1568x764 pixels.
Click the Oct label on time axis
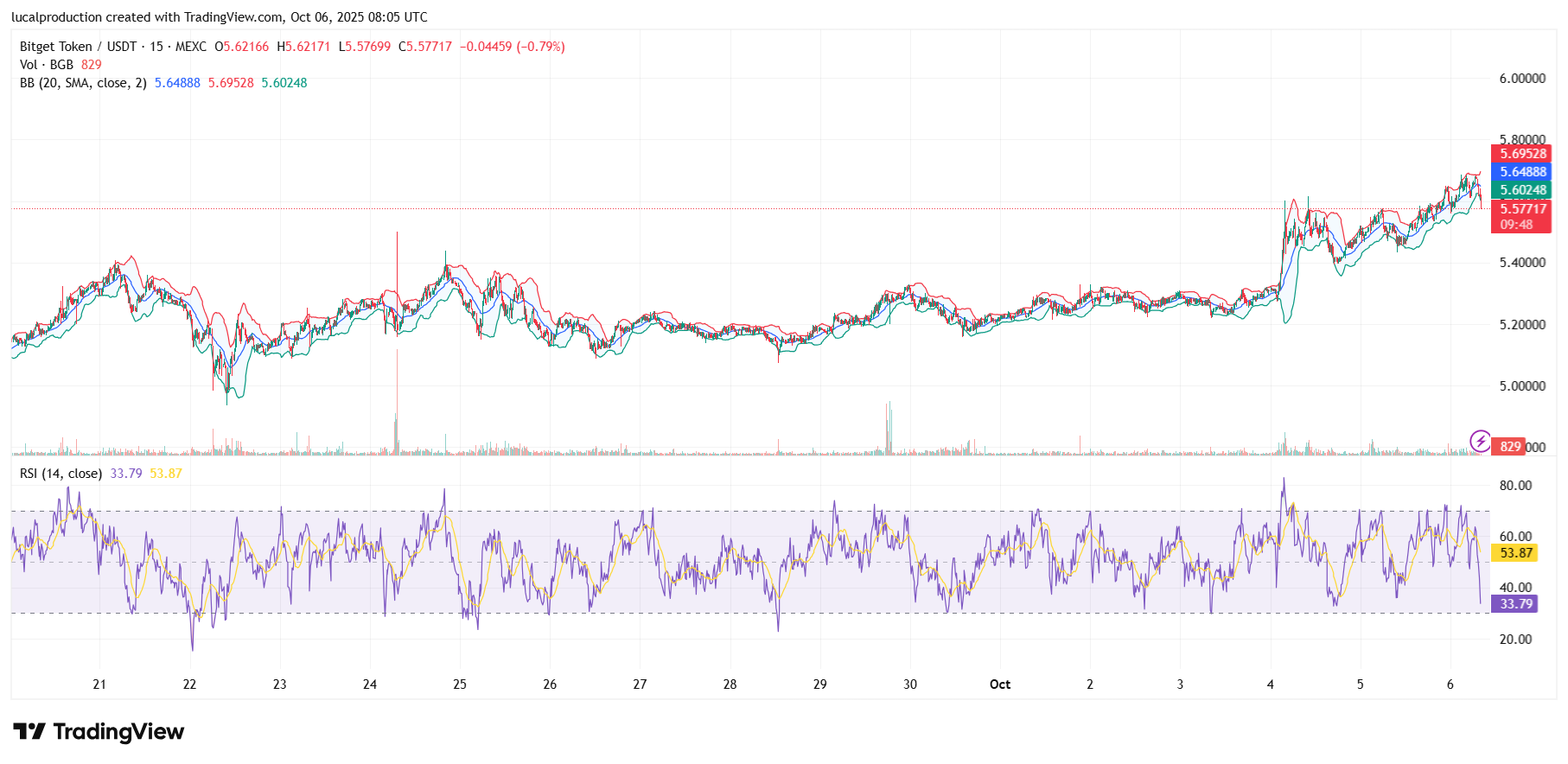(1000, 684)
